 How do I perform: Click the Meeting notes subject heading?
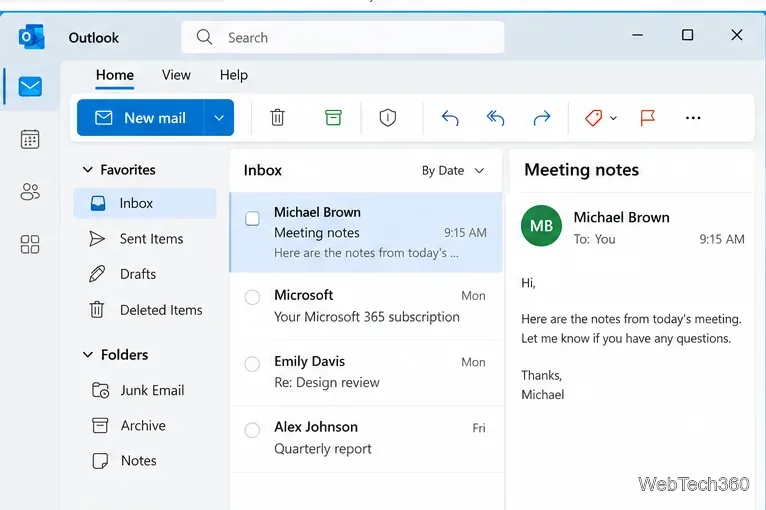click(581, 170)
